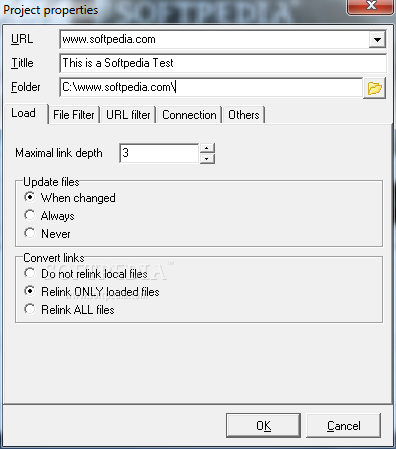Switch to the Connection tab
Screen dimensions: 396x449
point(189,115)
